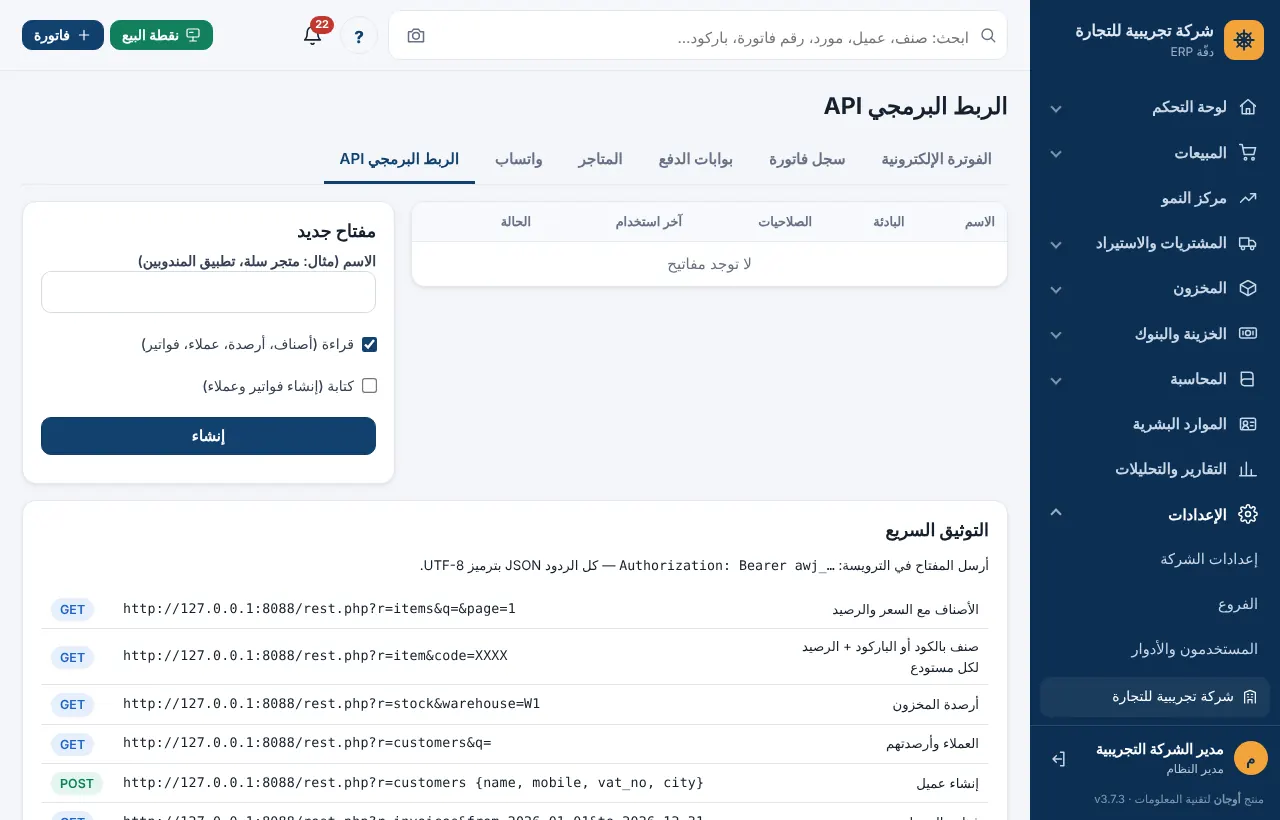Click the شركة تجريبية للتجارة company switcher
The width and height of the screenshot is (1280, 820).
pyautogui.click(x=1155, y=697)
